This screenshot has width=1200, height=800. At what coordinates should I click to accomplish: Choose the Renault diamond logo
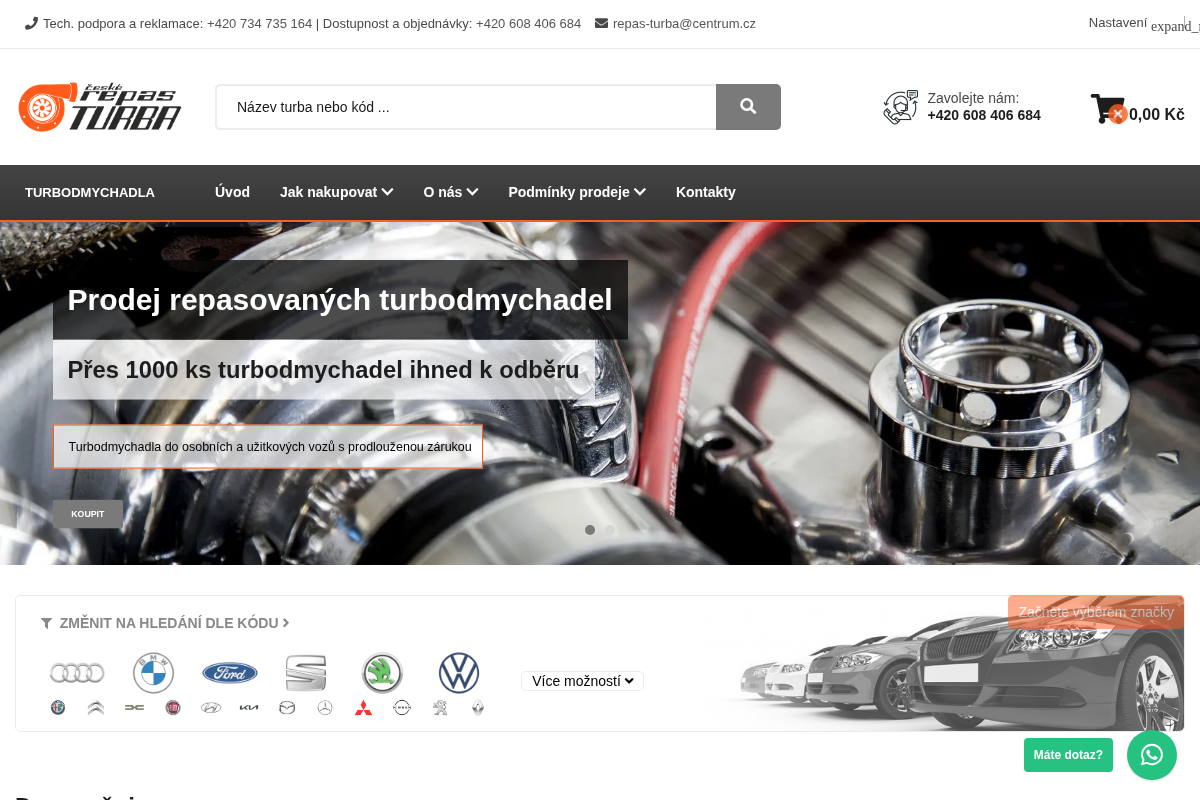(478, 708)
